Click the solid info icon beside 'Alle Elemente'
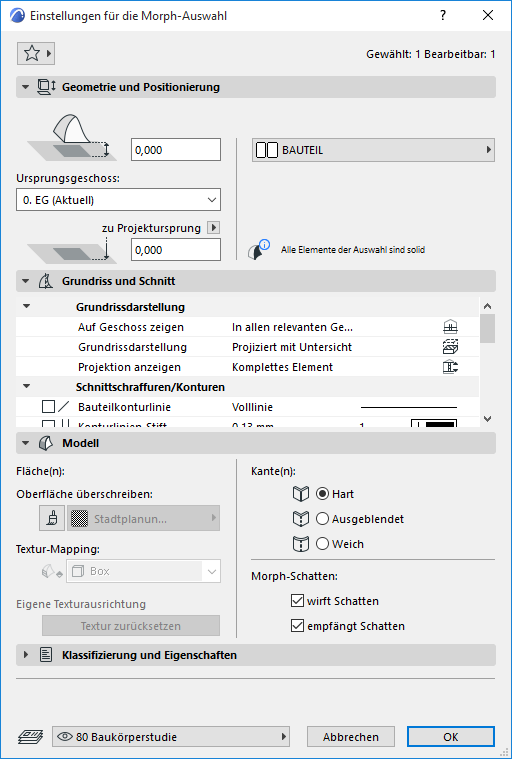Image resolution: width=512 pixels, height=759 pixels. pos(259,250)
